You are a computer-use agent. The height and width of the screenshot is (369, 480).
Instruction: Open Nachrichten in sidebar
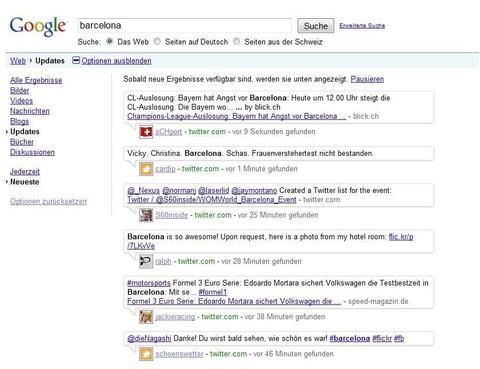(30, 111)
